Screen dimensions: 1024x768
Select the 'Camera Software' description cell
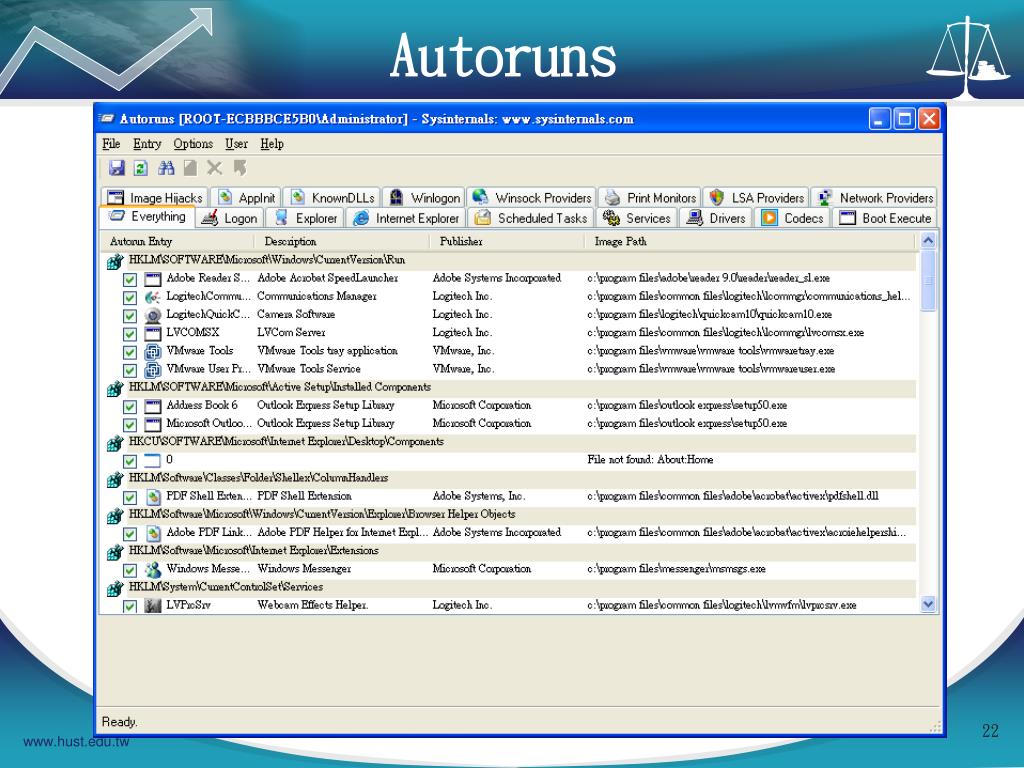pyautogui.click(x=296, y=315)
